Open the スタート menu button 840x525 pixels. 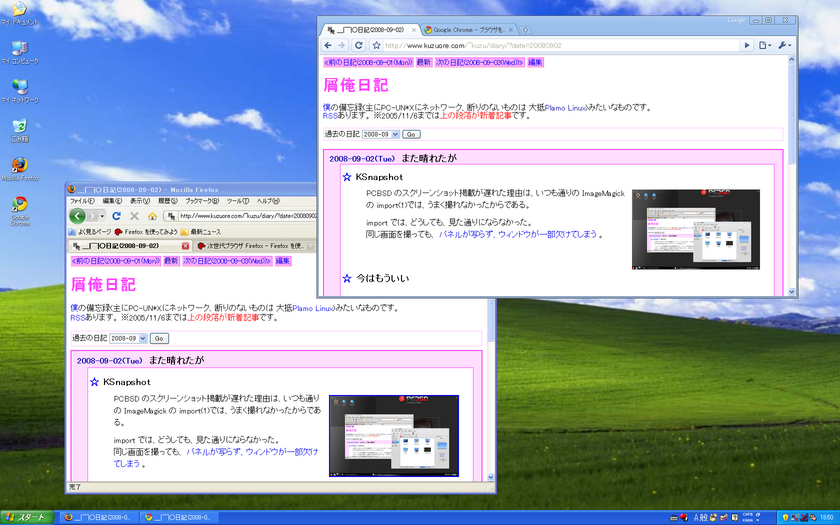tap(27, 518)
